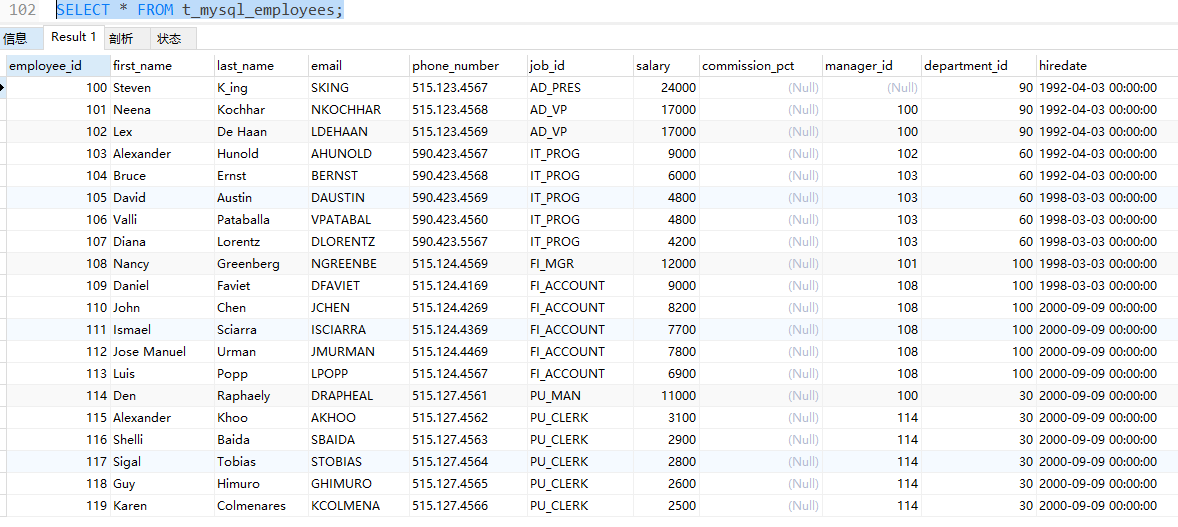Image resolution: width=1178 pixels, height=527 pixels.
Task: Click the LPOPP email cell
Action: tap(358, 374)
